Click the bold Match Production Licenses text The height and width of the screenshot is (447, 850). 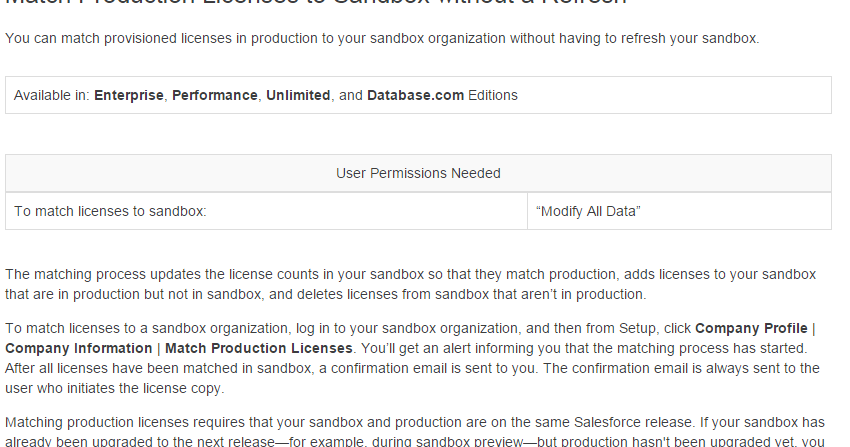258,348
